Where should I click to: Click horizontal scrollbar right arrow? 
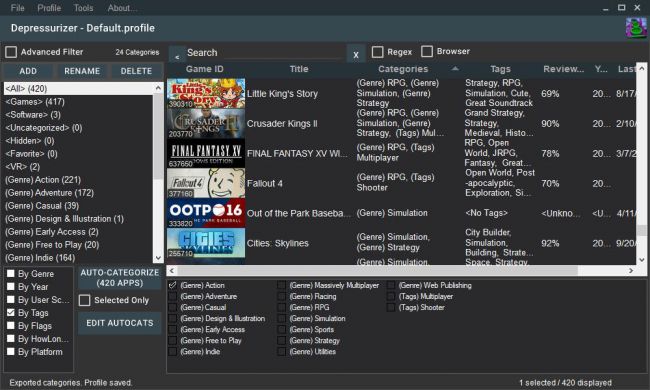[x=631, y=271]
